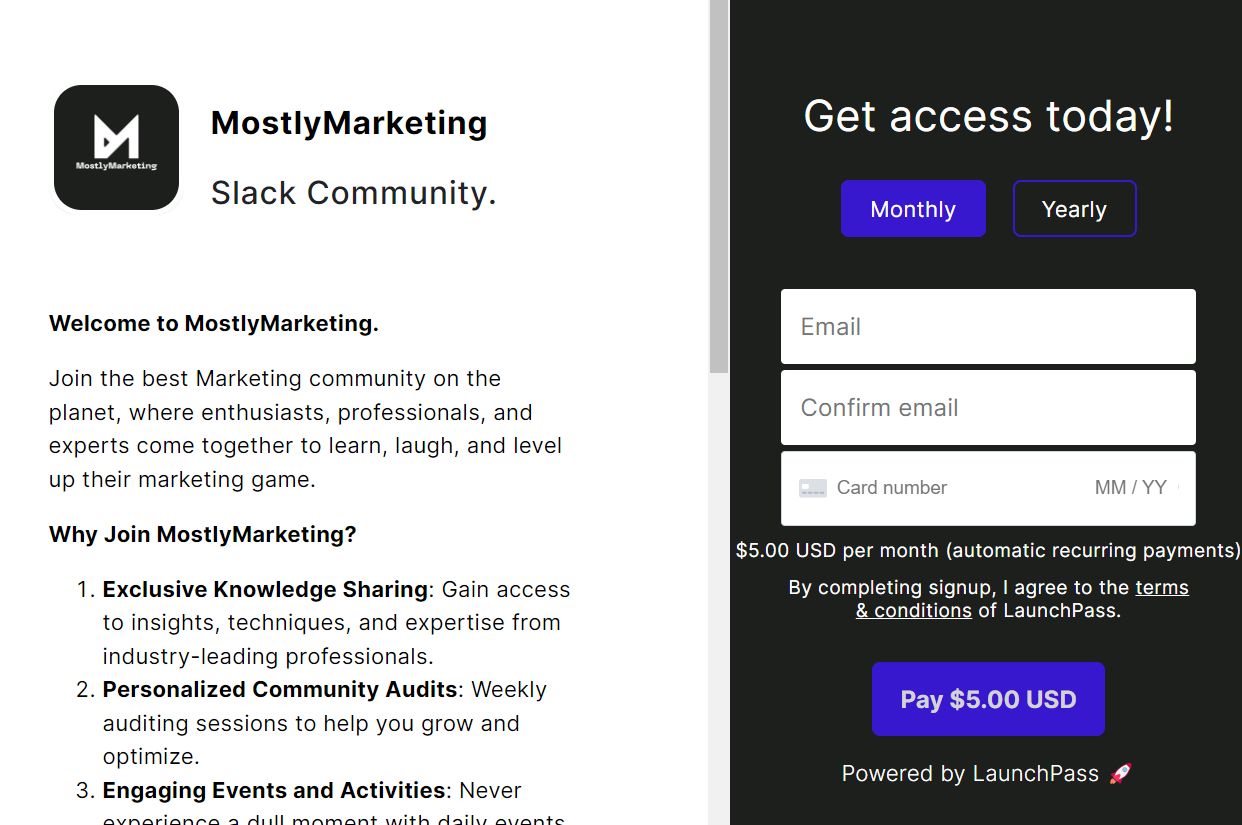Click the Why Join MostlyMarketing? heading
This screenshot has height=825, width=1242.
coord(203,535)
